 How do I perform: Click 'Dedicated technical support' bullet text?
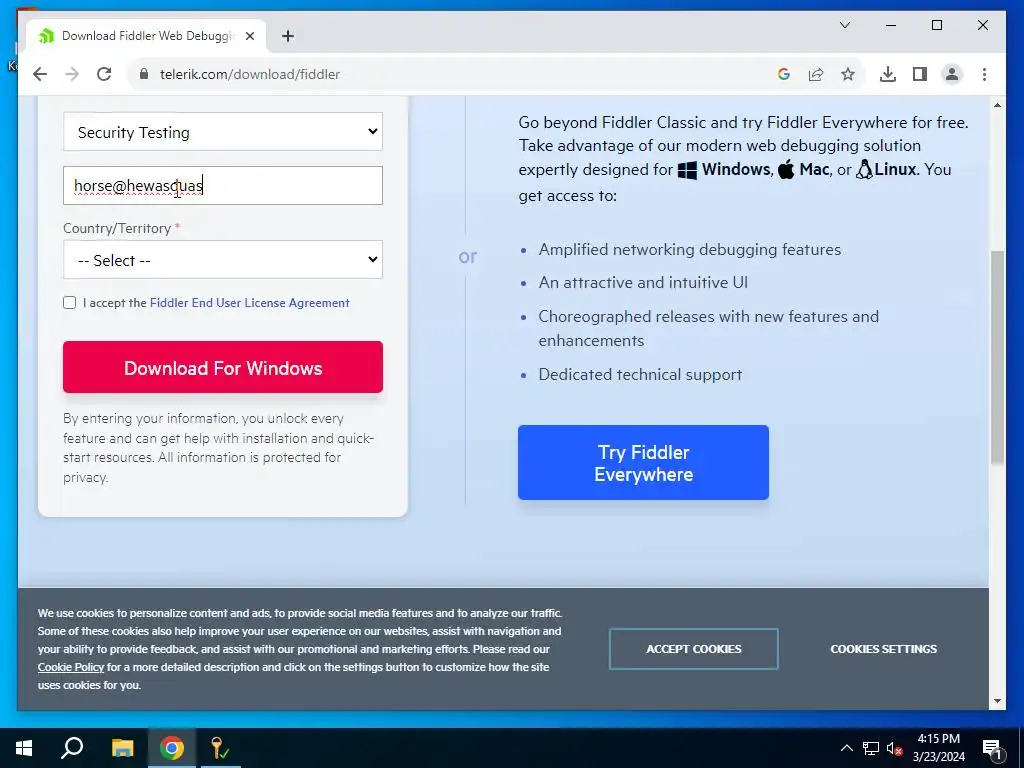(x=640, y=375)
